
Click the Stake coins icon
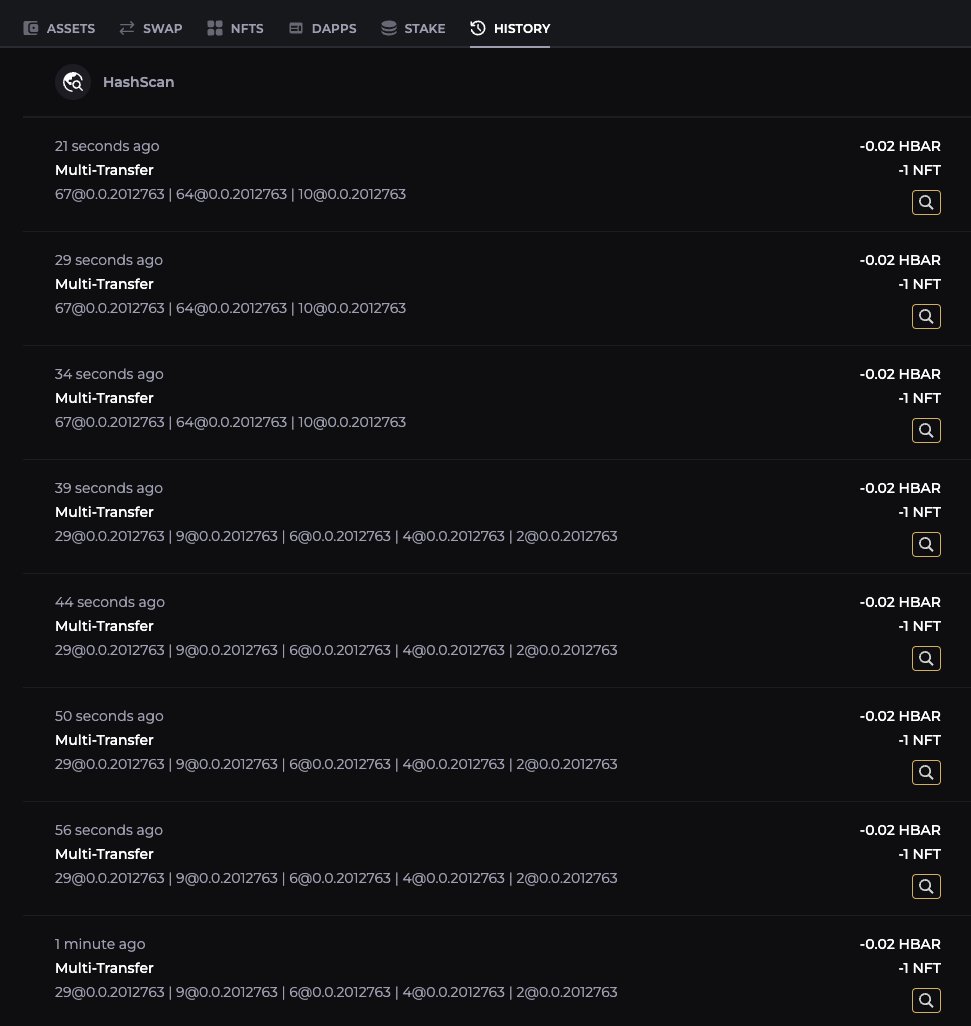point(389,27)
